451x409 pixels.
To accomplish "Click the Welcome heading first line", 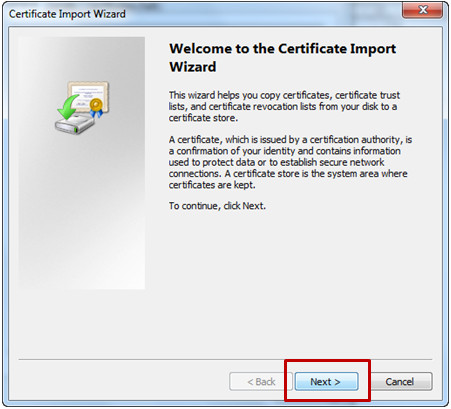I will point(282,49).
